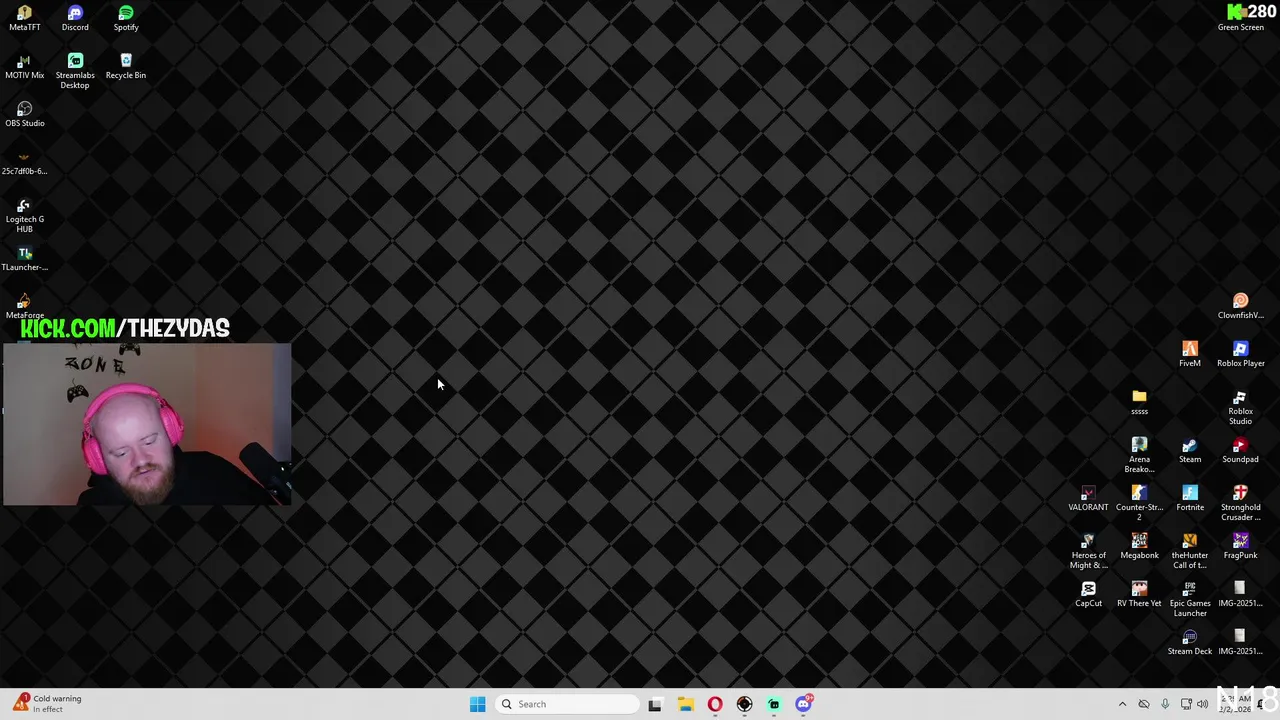
Task: Select the MetaForge desktop shortcut
Action: point(24,306)
